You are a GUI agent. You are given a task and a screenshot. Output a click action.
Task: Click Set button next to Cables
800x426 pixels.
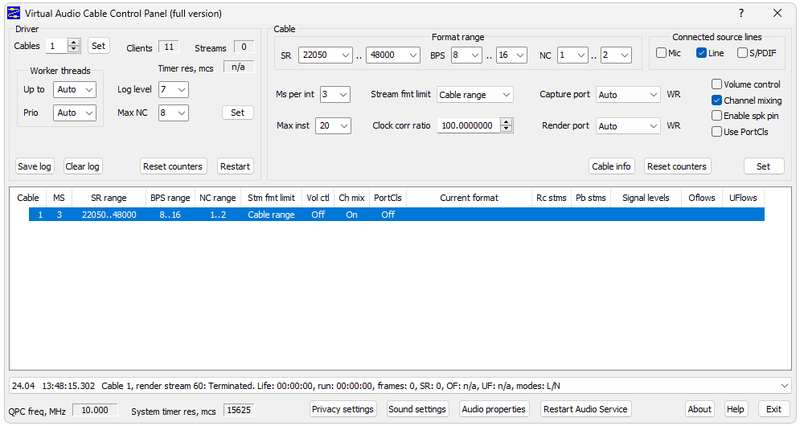(x=98, y=46)
